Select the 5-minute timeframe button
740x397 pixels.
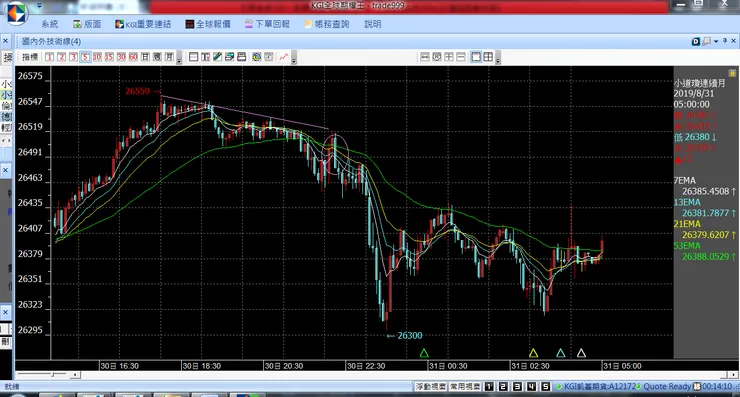tap(85, 57)
